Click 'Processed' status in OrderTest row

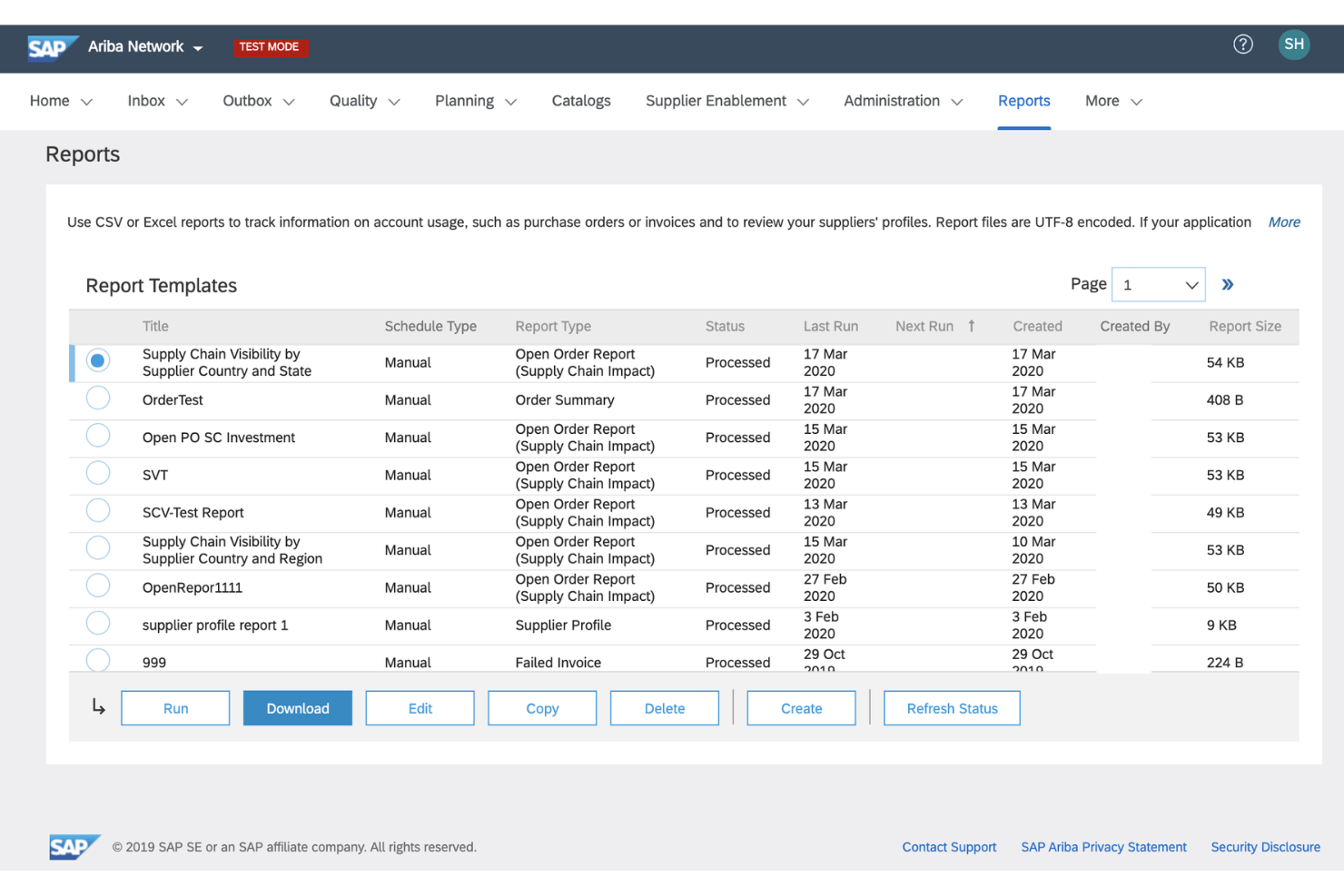(x=737, y=399)
